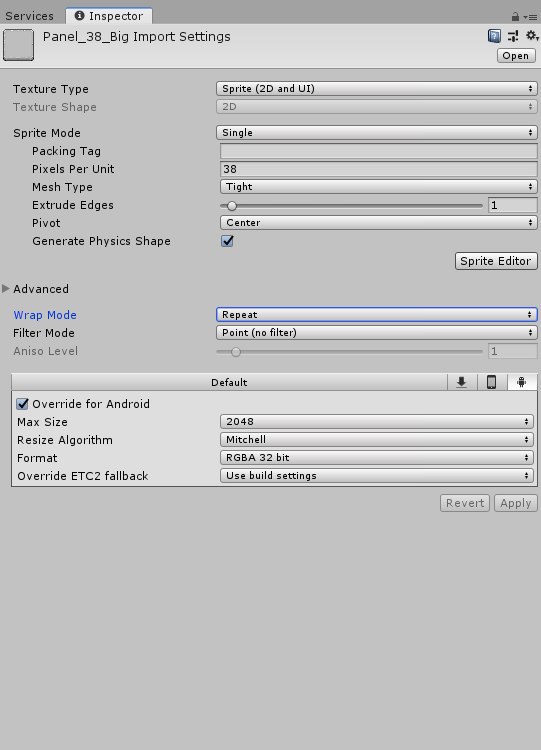Open the Resize Algorithm dropdown
Image resolution: width=541 pixels, height=750 pixels.
pos(376,440)
